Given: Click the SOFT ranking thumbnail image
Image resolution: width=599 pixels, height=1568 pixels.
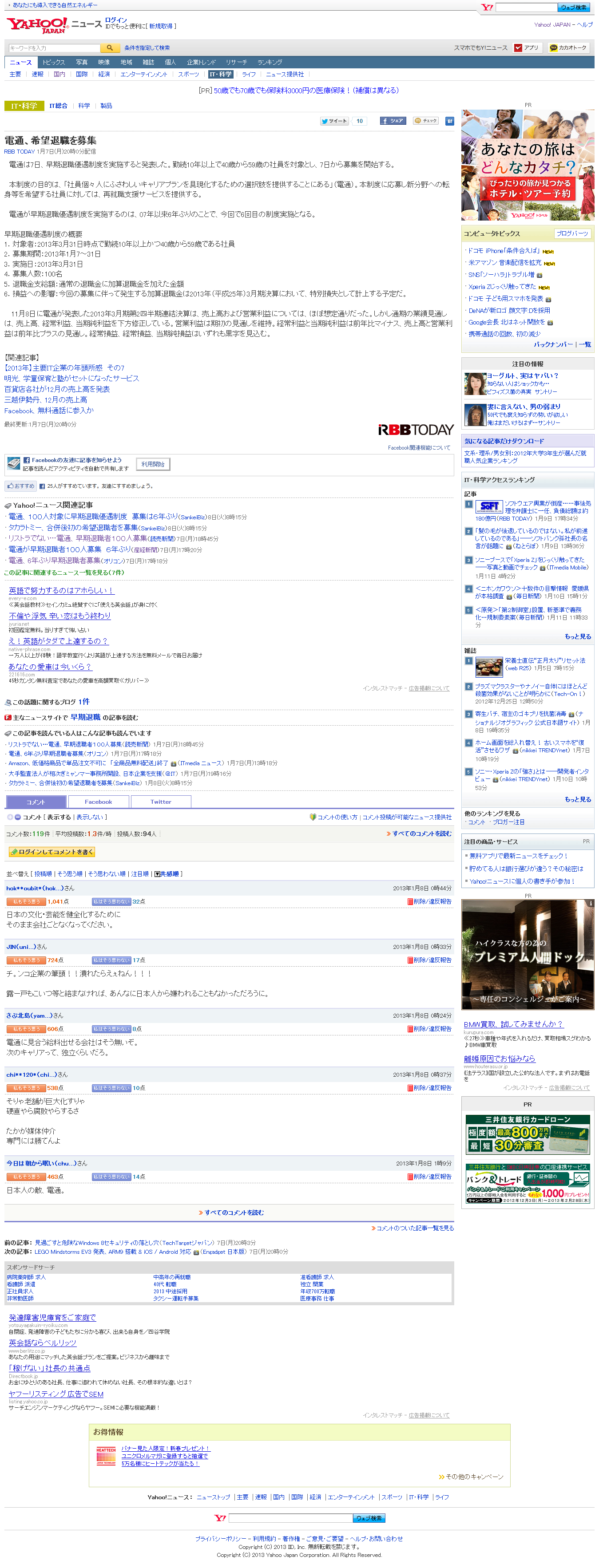Looking at the screenshot, I should click(x=489, y=506).
